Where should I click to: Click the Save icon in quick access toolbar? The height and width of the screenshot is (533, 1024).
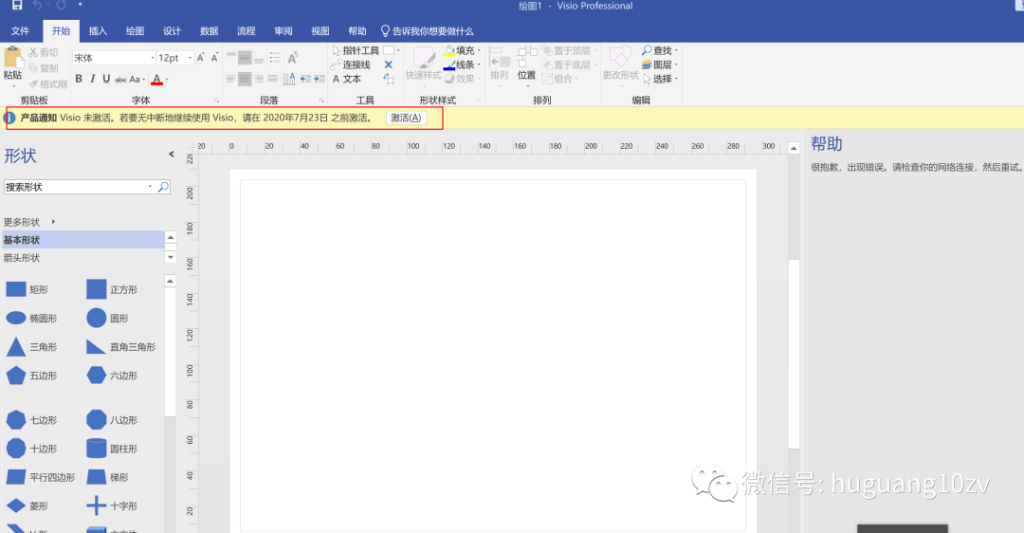pyautogui.click(x=17, y=5)
